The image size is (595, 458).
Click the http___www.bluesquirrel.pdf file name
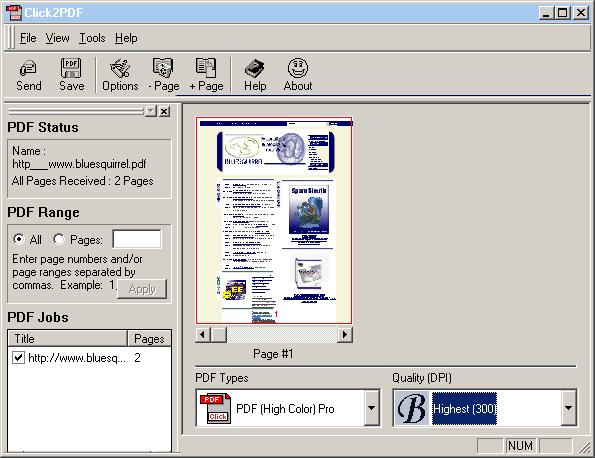[x=79, y=164]
